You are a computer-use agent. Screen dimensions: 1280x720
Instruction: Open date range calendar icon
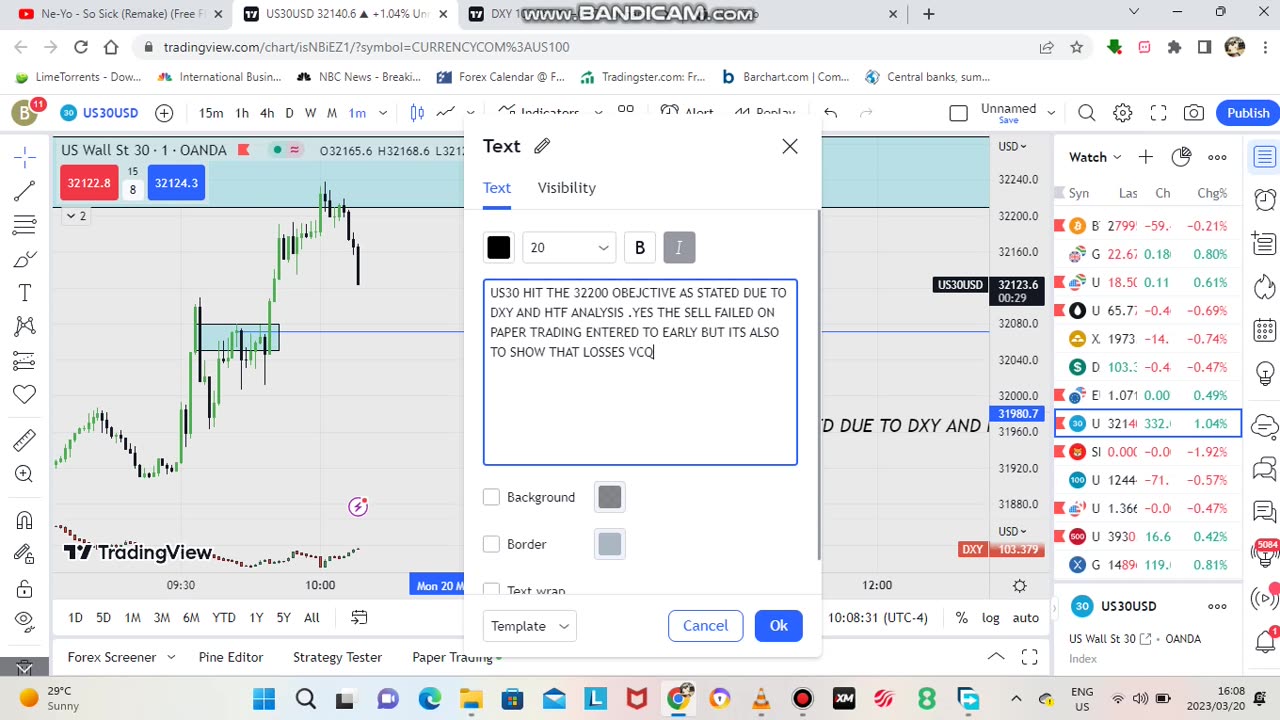[x=359, y=617]
